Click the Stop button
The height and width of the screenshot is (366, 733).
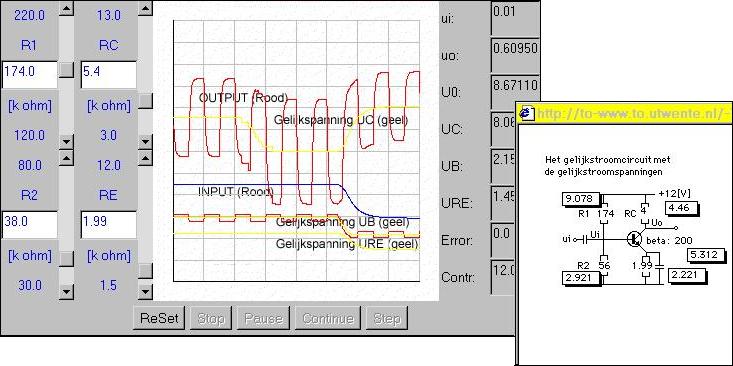(x=211, y=318)
